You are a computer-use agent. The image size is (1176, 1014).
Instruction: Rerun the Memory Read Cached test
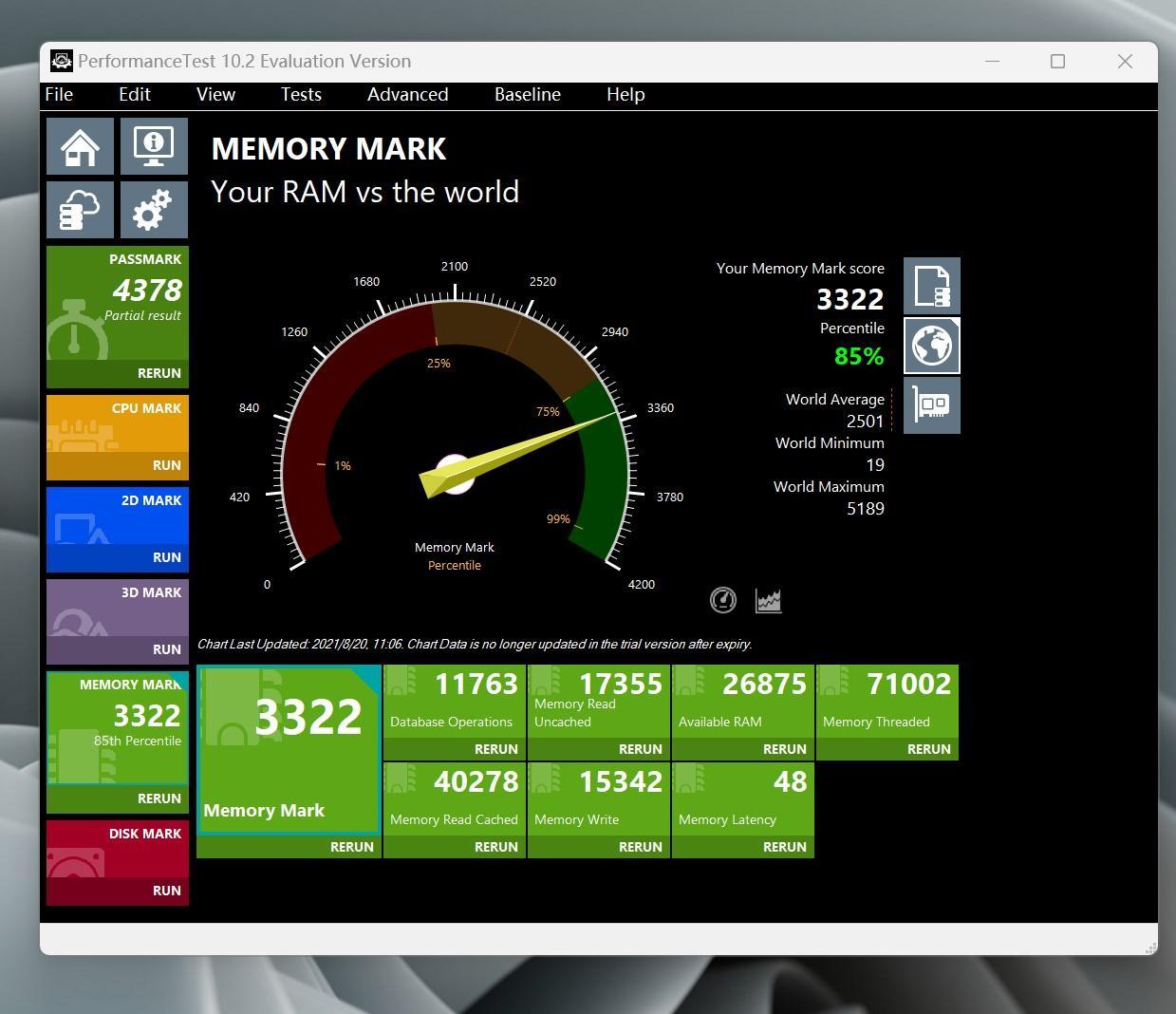click(455, 847)
